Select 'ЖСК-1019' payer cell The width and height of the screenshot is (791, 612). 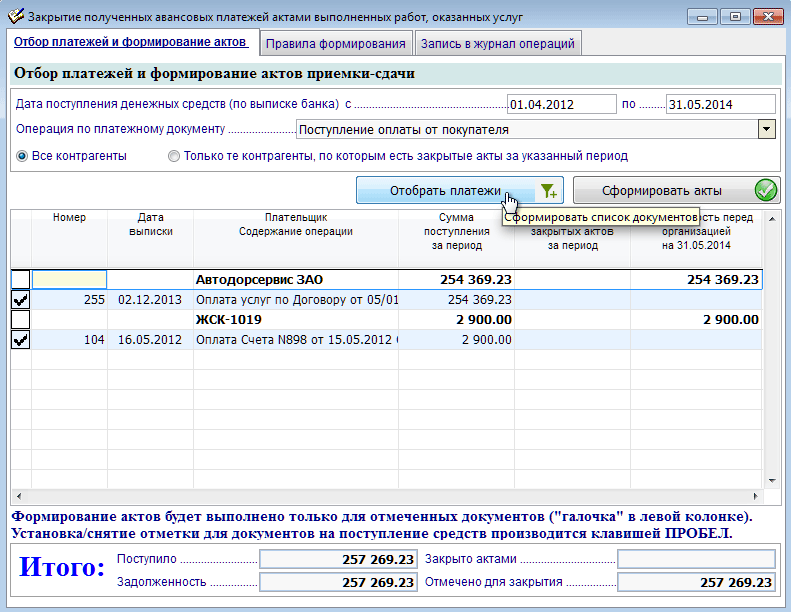click(296, 320)
